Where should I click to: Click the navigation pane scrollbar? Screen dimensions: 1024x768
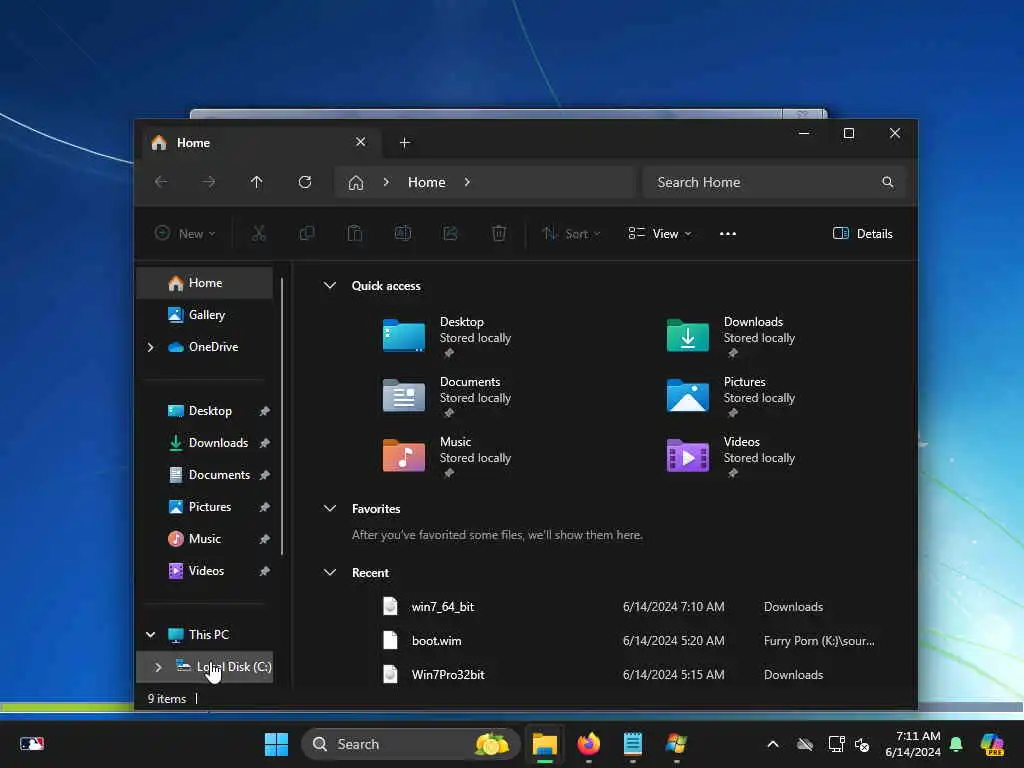(x=282, y=416)
